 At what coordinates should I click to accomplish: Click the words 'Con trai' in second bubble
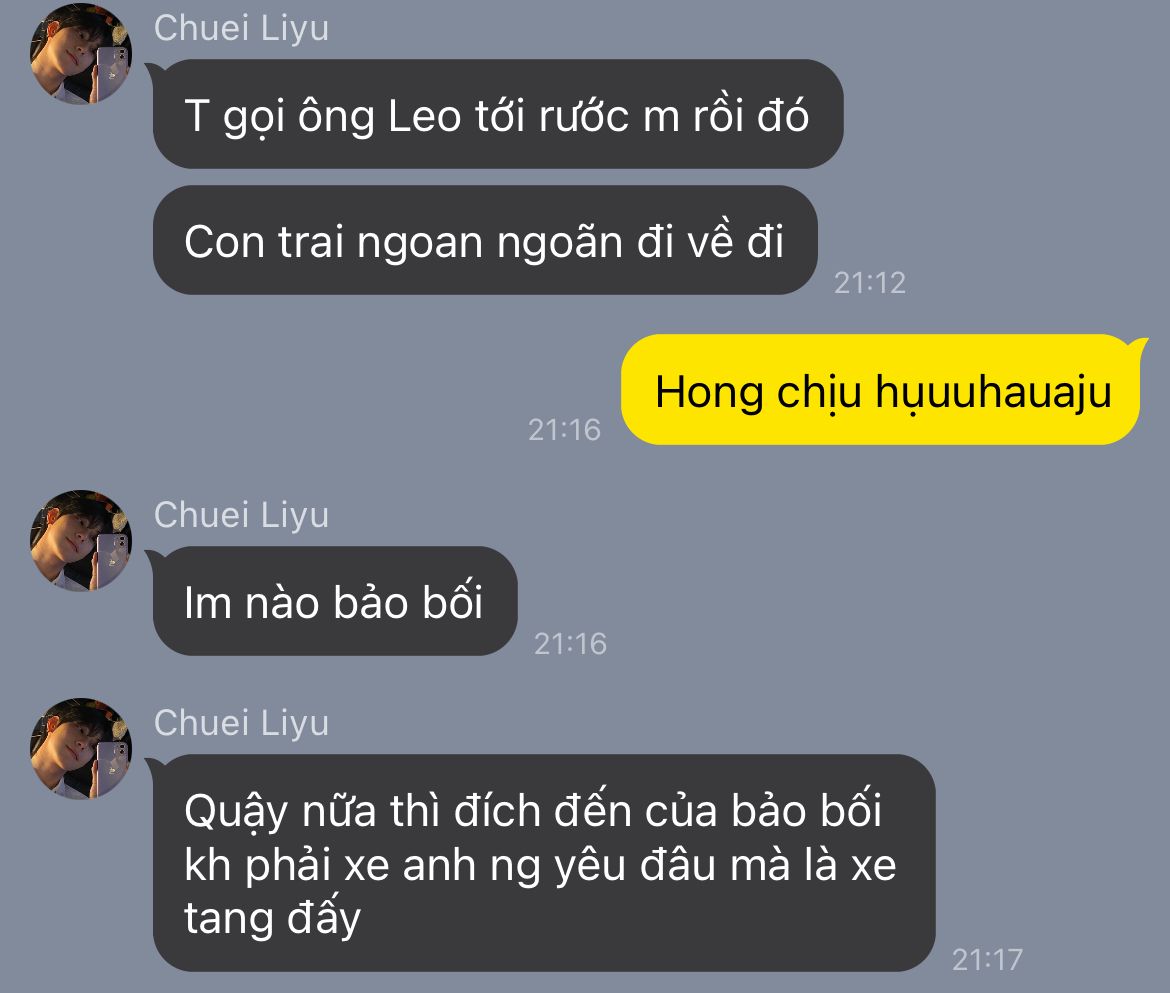coord(265,242)
